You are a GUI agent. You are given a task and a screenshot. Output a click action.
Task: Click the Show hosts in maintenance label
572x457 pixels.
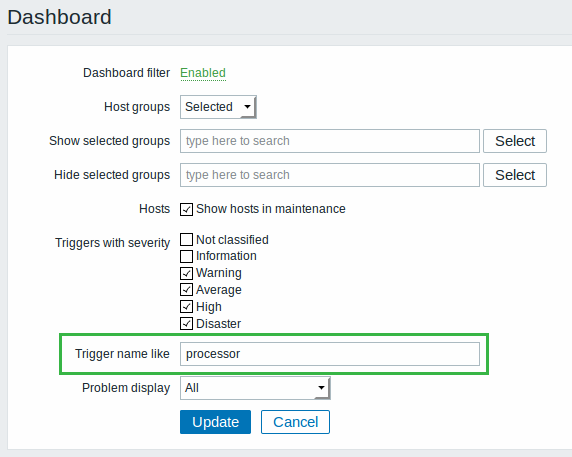(x=271, y=209)
